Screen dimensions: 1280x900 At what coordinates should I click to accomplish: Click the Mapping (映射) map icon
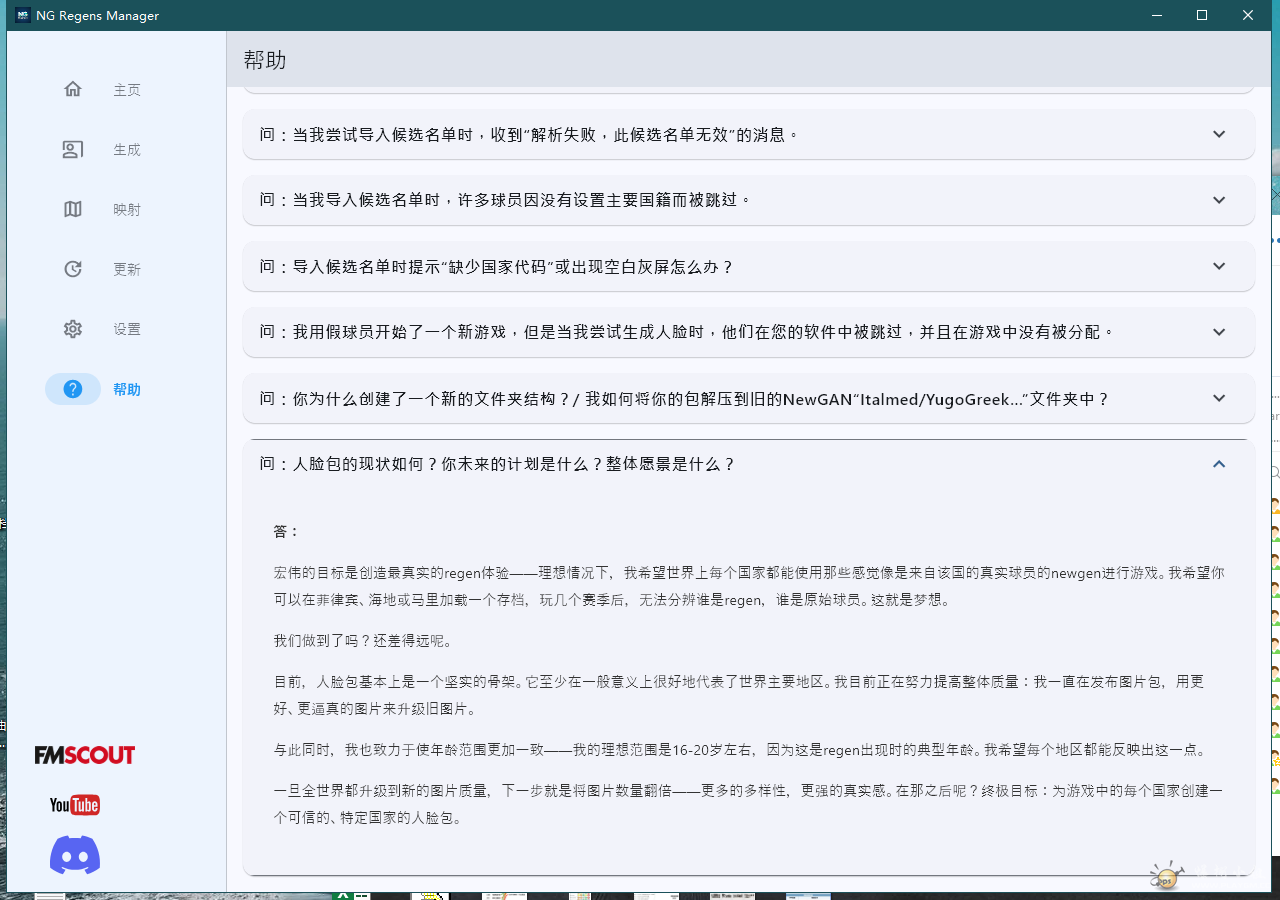pos(73,209)
